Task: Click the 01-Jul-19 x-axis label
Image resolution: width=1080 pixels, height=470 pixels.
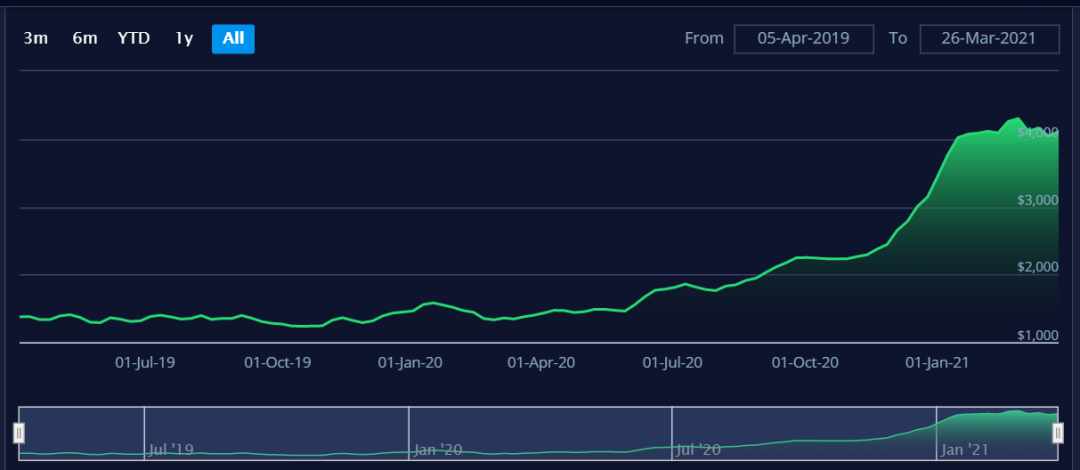Action: (x=146, y=362)
